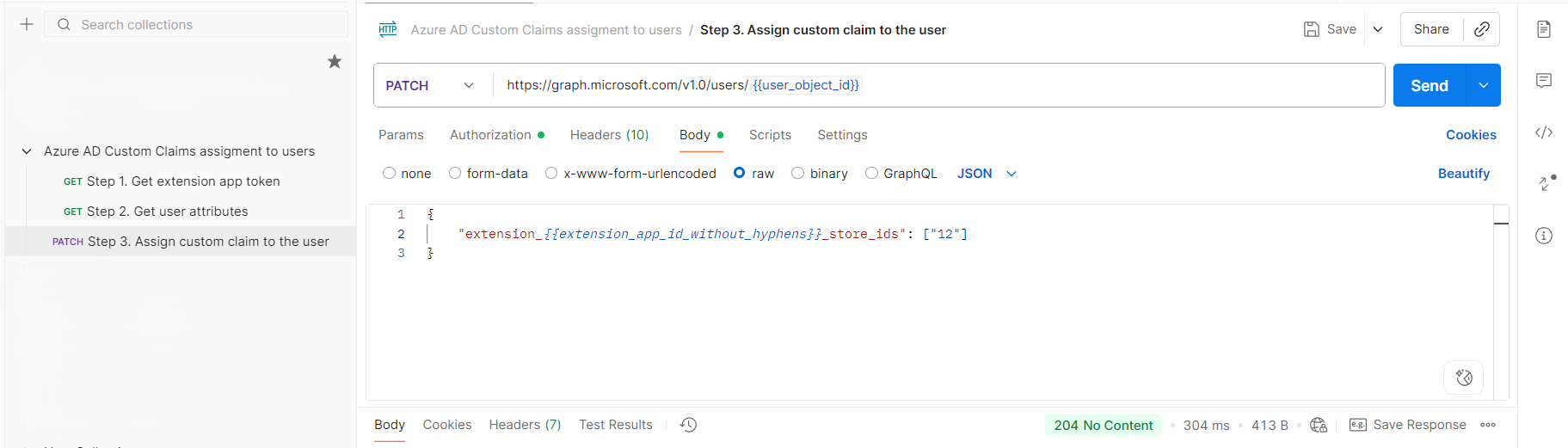The height and width of the screenshot is (448, 1568).
Task: Open response history clock icon
Action: coord(688,425)
